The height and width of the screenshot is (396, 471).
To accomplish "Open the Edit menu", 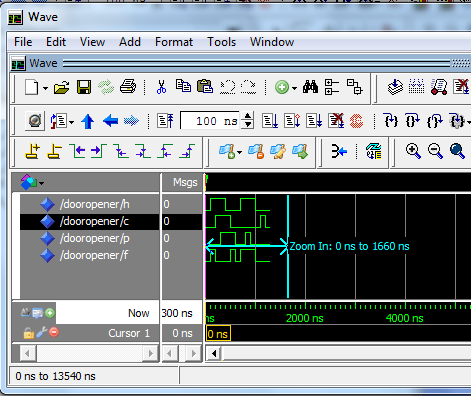I will (56, 42).
